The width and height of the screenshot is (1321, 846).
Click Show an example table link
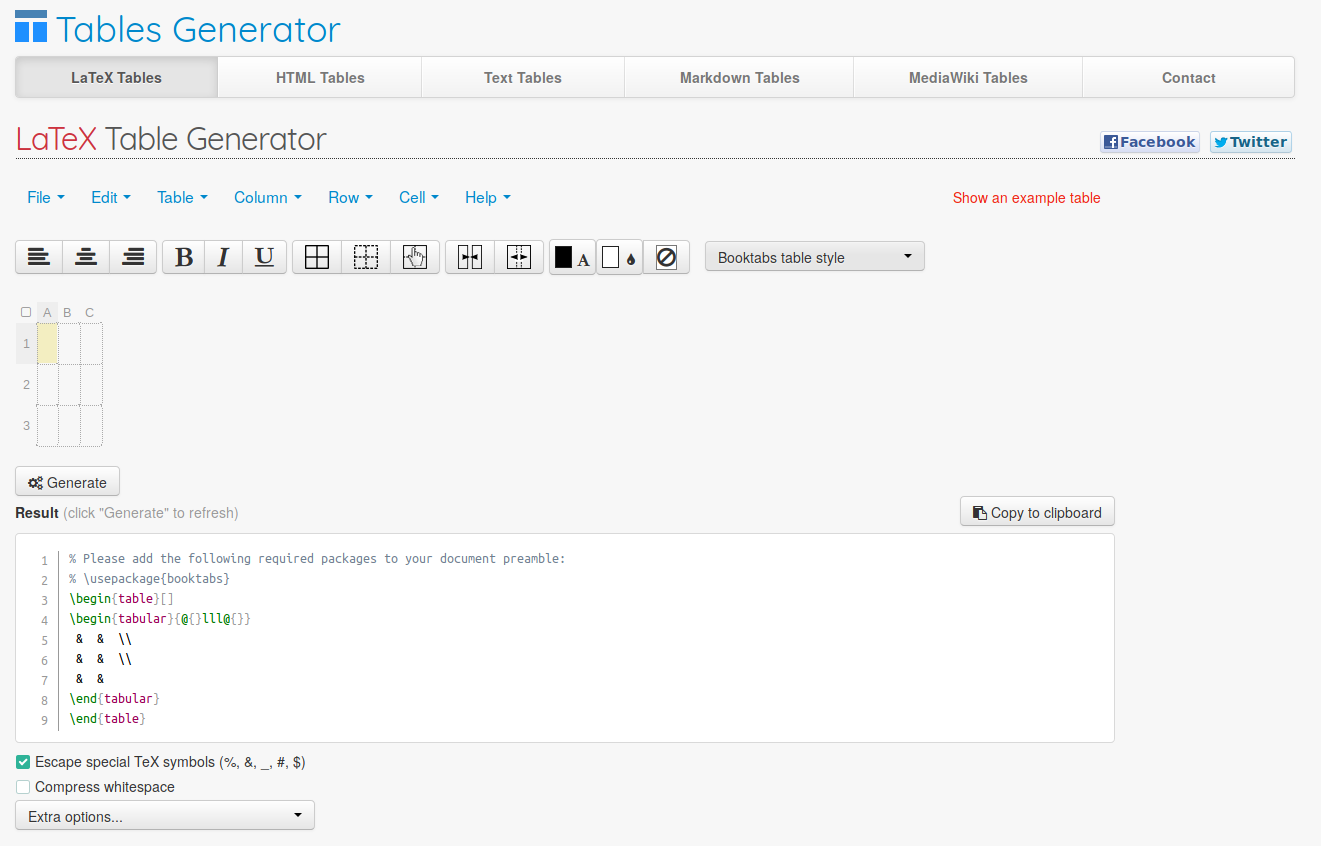pyautogui.click(x=1026, y=198)
